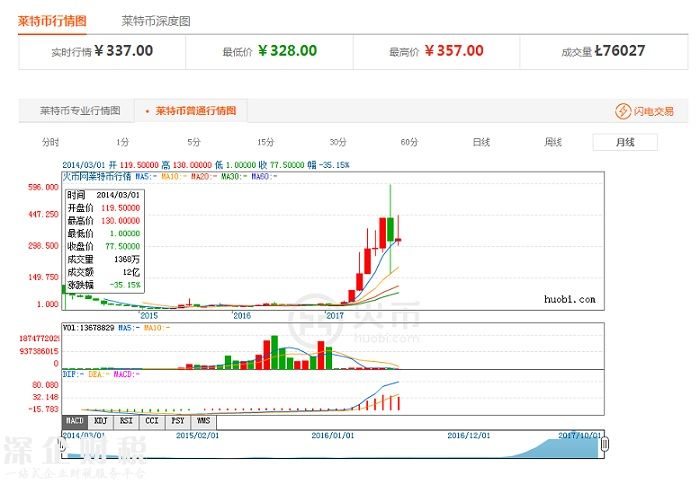Click the tall green candlestick with the longest wick
The height and width of the screenshot is (484, 700).
click(391, 229)
